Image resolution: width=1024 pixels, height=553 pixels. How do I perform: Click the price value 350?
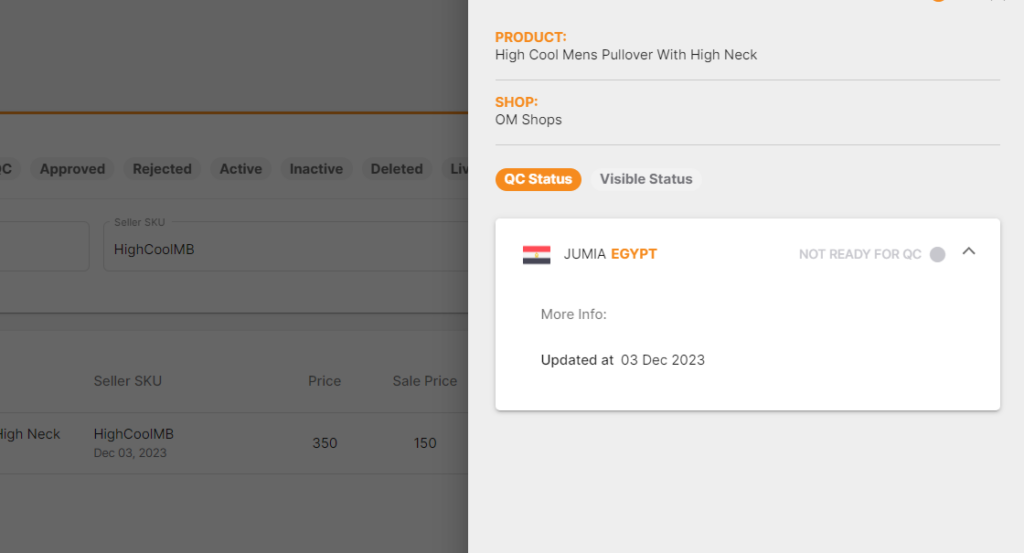pyautogui.click(x=325, y=443)
